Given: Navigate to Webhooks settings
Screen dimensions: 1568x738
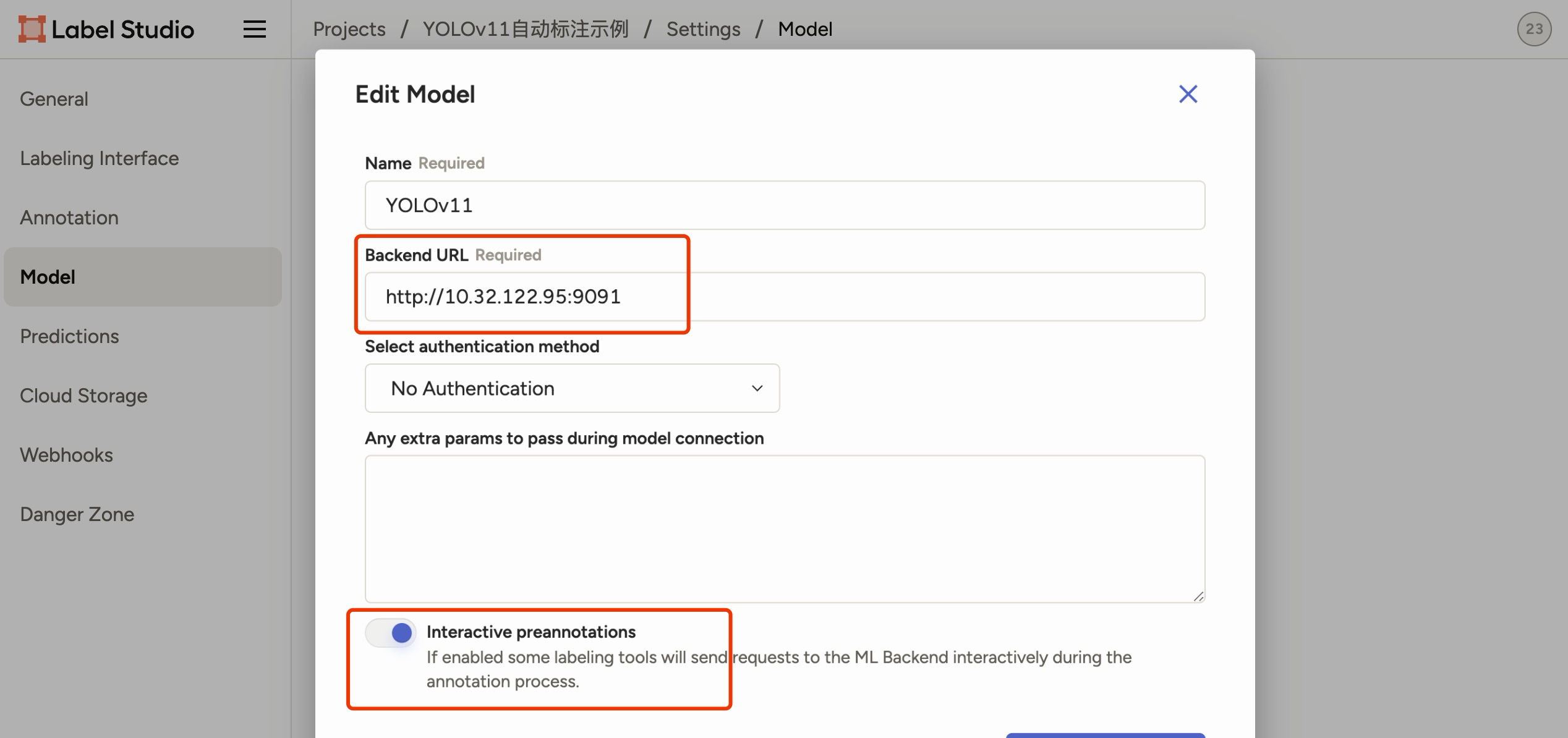Looking at the screenshot, I should coord(66,455).
